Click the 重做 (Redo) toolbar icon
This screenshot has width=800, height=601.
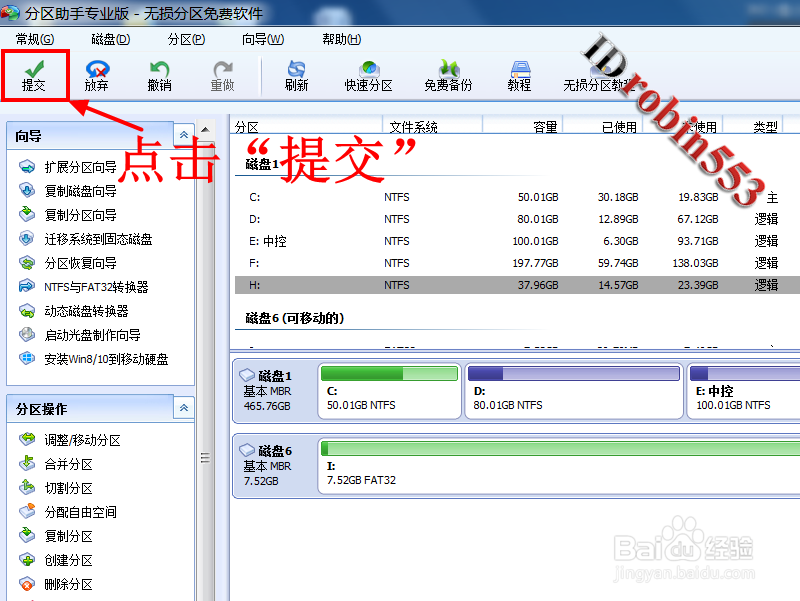[222, 76]
